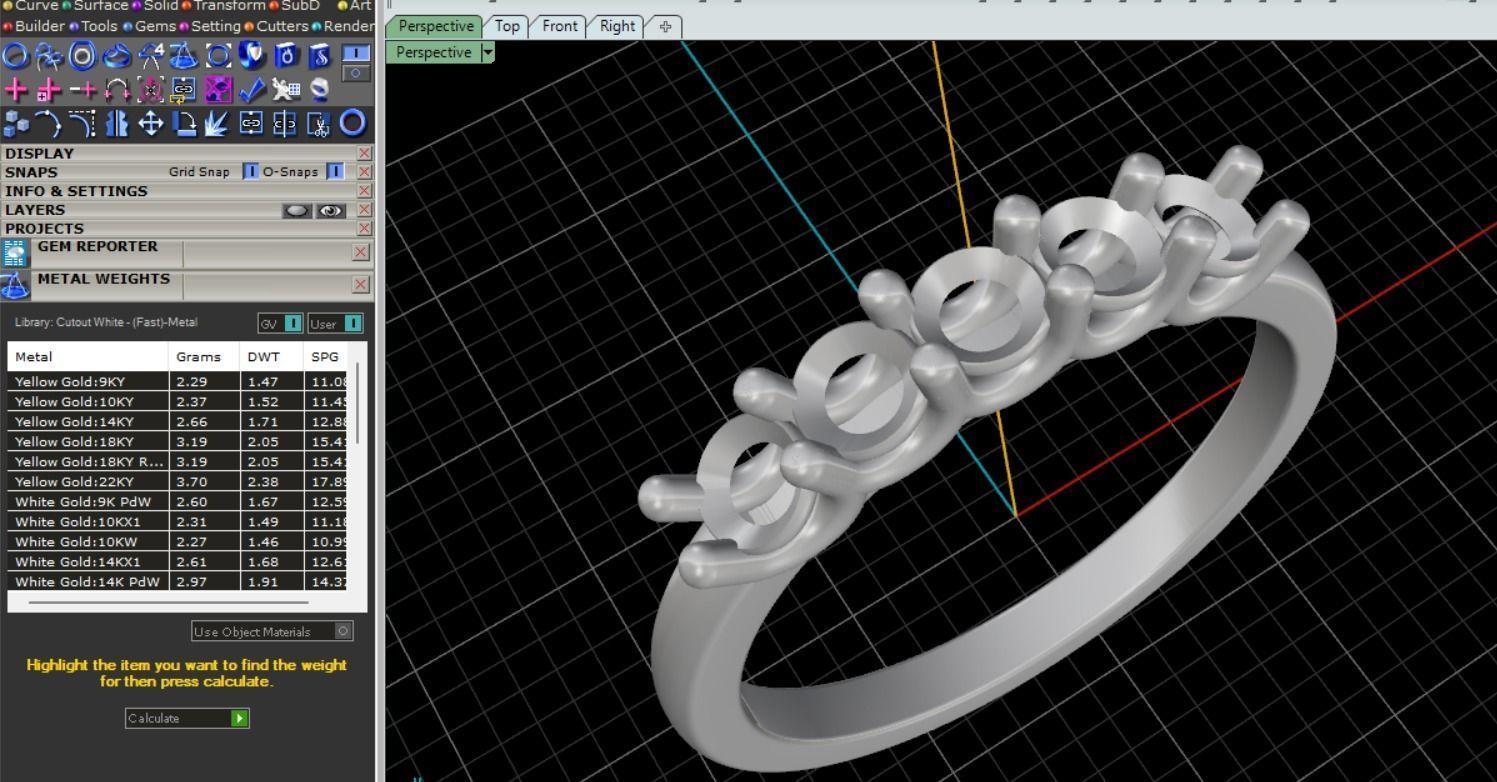Open the Curve menu

(x=36, y=6)
